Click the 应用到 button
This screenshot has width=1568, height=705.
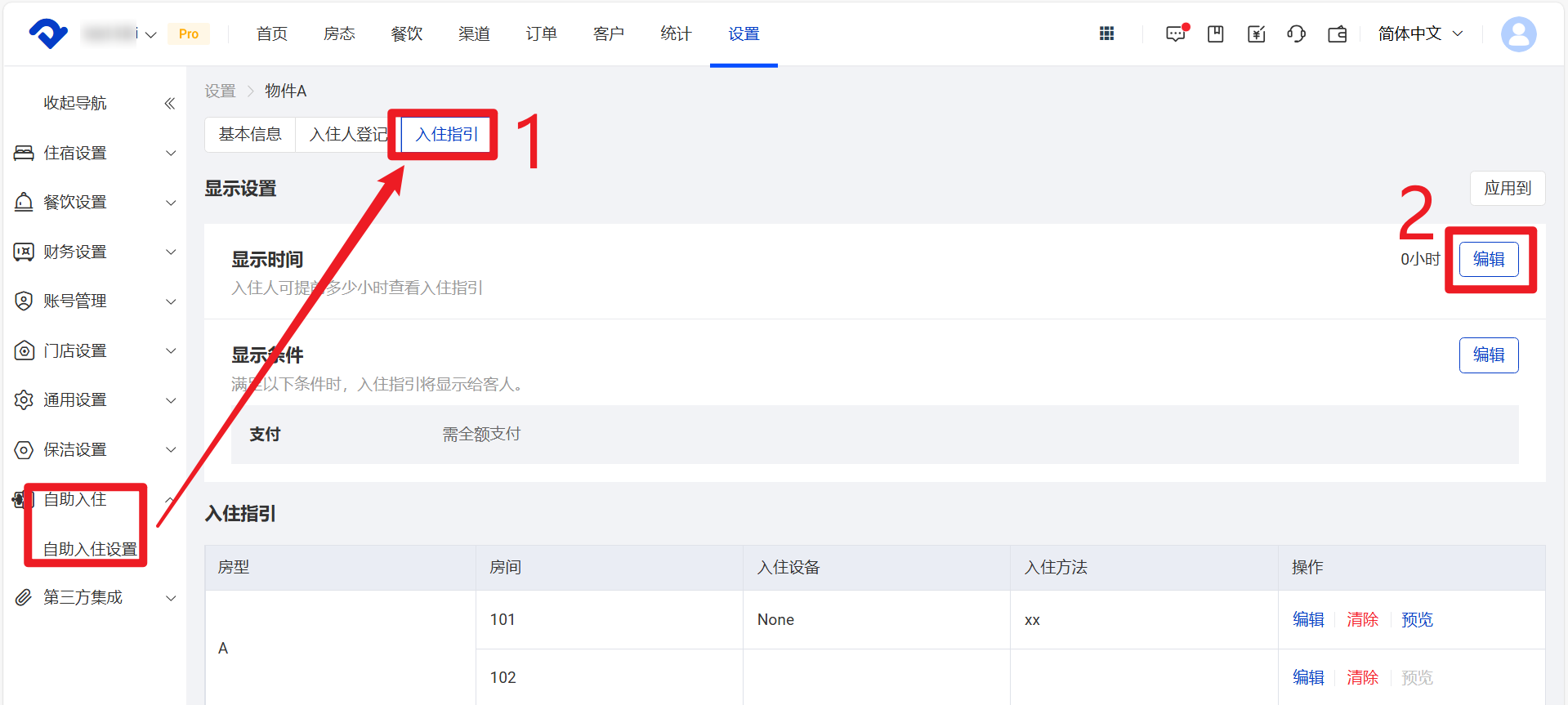(1507, 188)
